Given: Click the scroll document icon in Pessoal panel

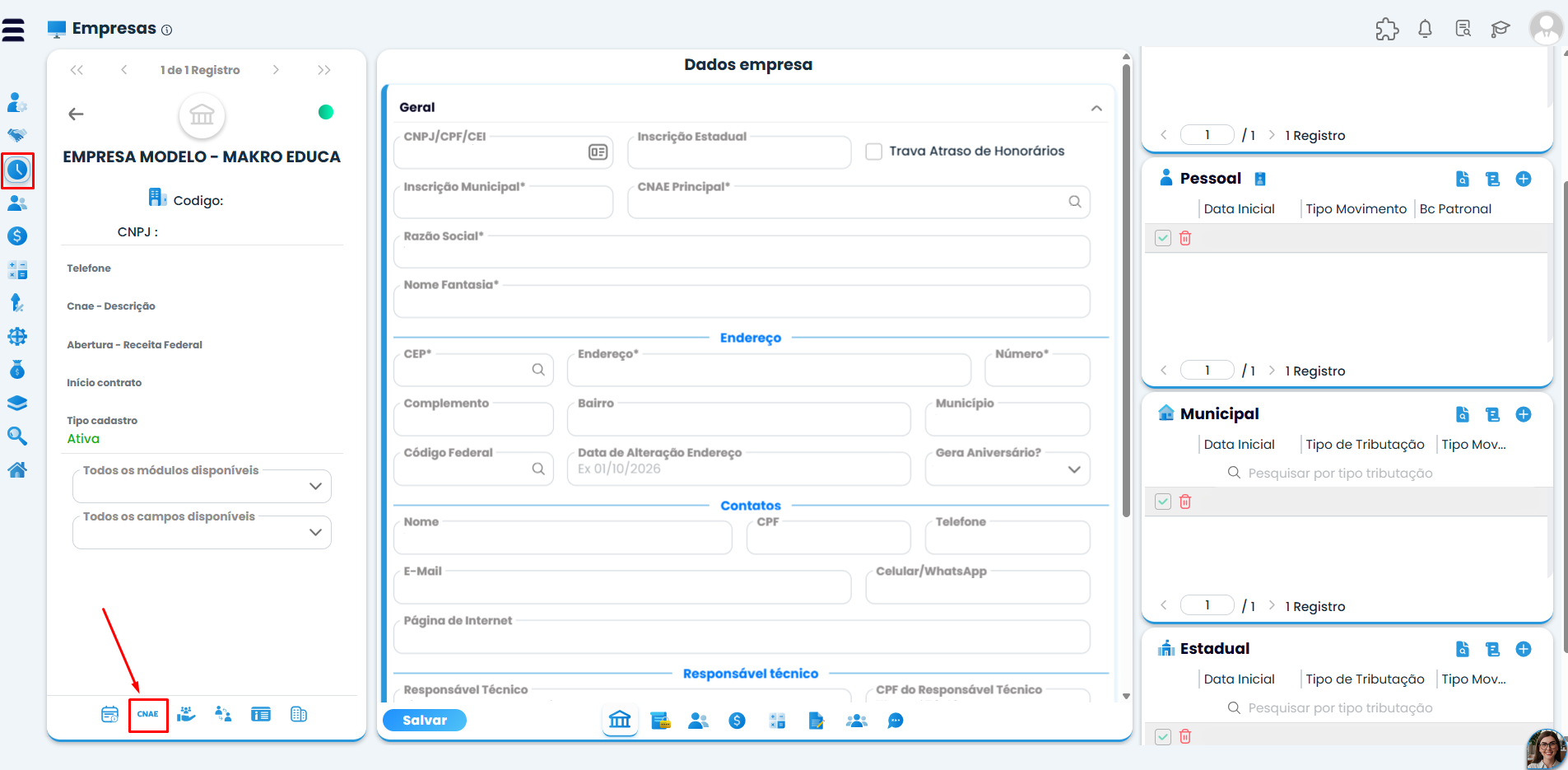Looking at the screenshot, I should click(x=1492, y=179).
